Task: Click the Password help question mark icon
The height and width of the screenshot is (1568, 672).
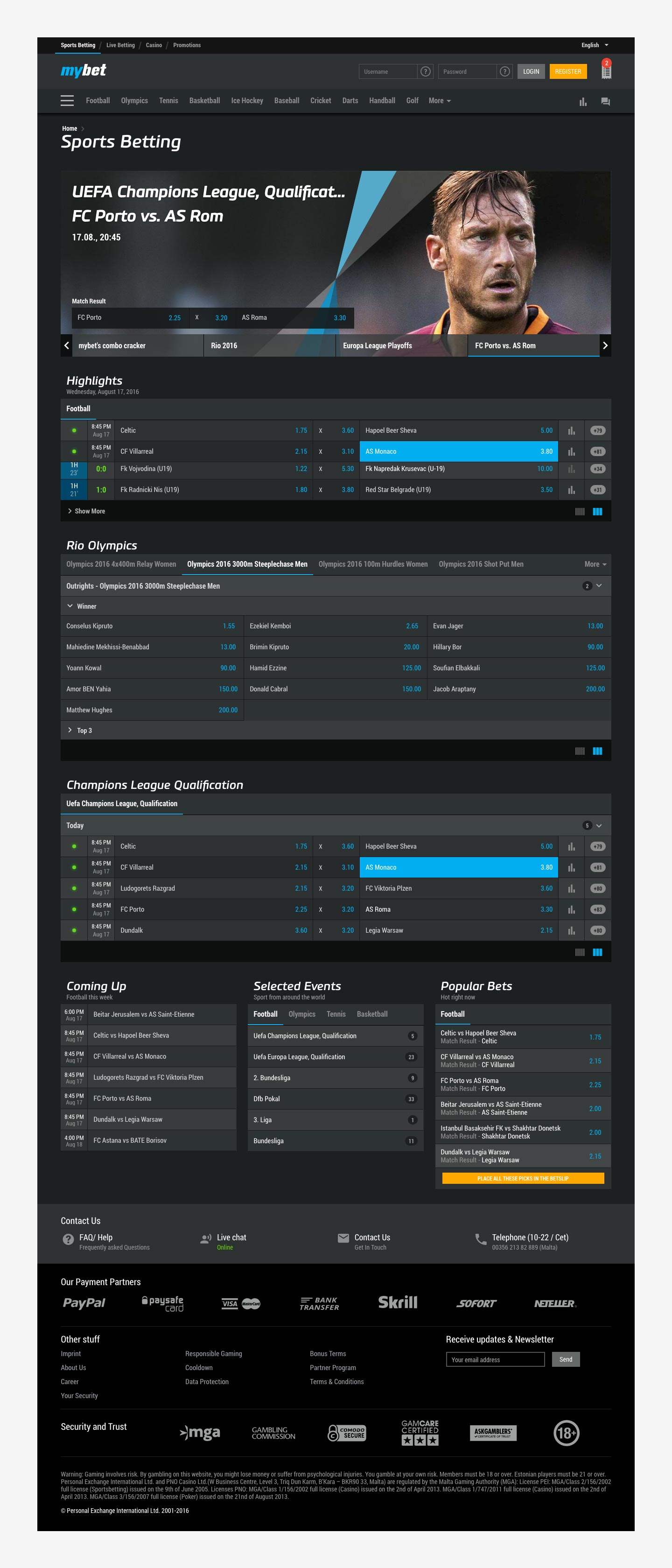Action: [504, 71]
